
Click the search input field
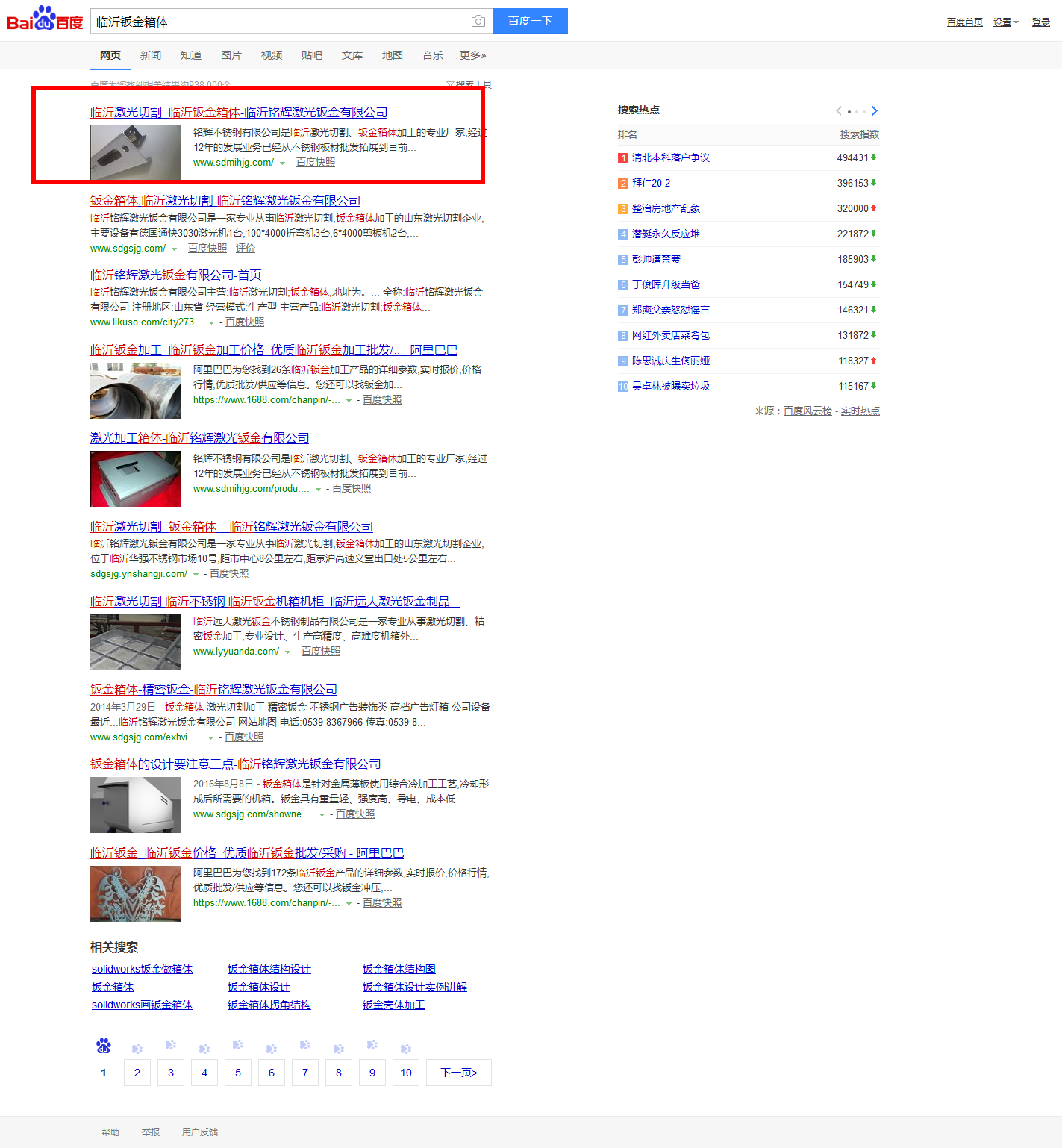click(280, 22)
